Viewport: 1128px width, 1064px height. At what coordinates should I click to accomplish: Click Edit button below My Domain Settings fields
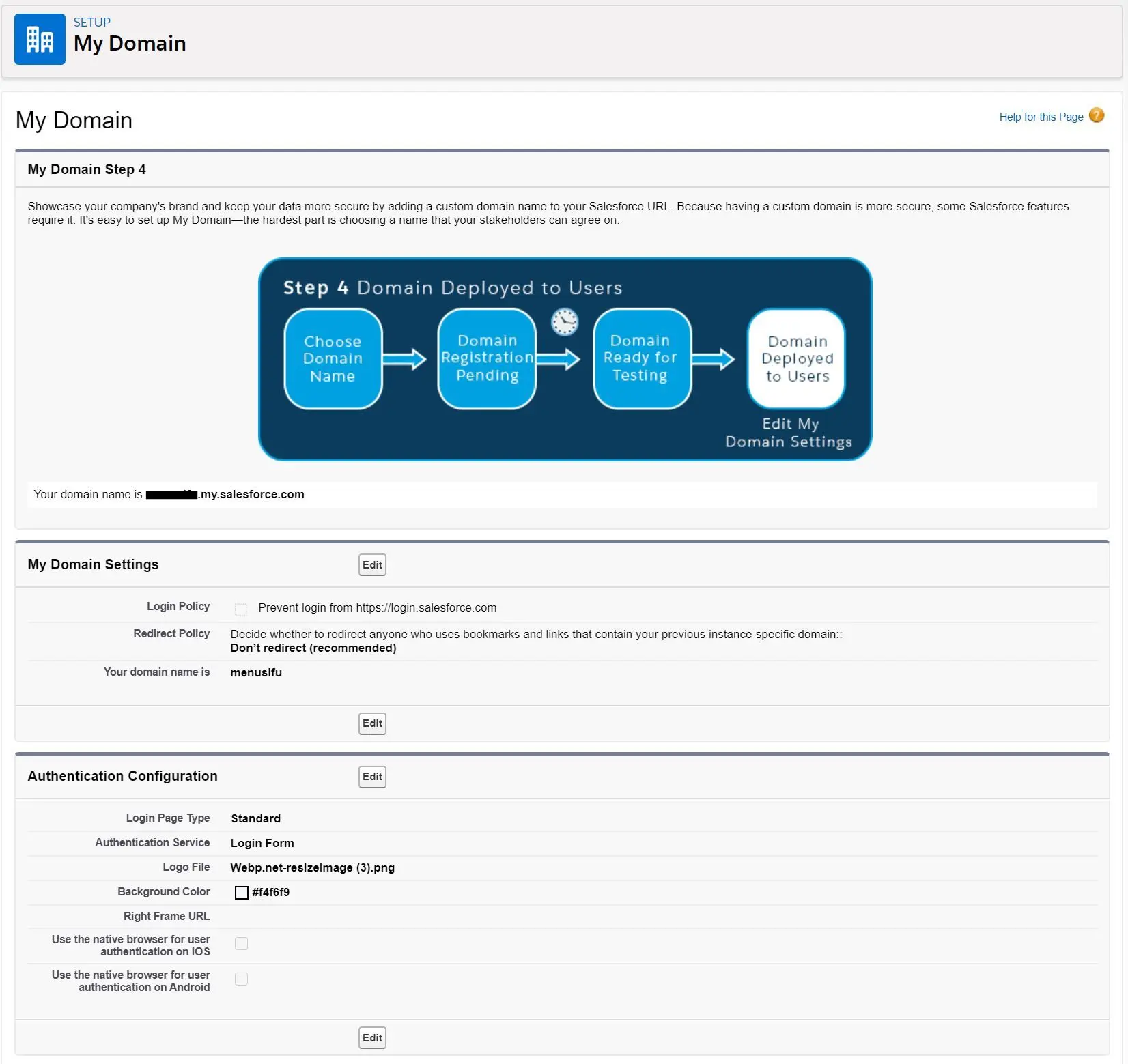click(x=372, y=723)
